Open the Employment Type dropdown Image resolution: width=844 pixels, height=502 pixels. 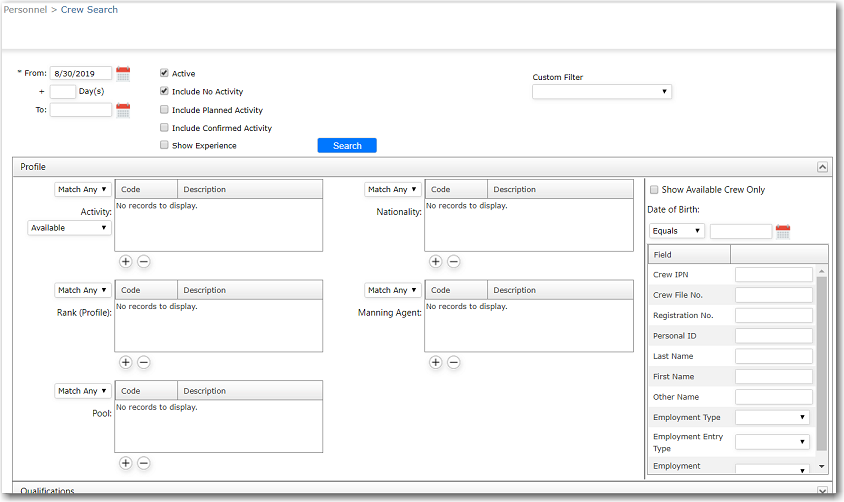click(773, 418)
